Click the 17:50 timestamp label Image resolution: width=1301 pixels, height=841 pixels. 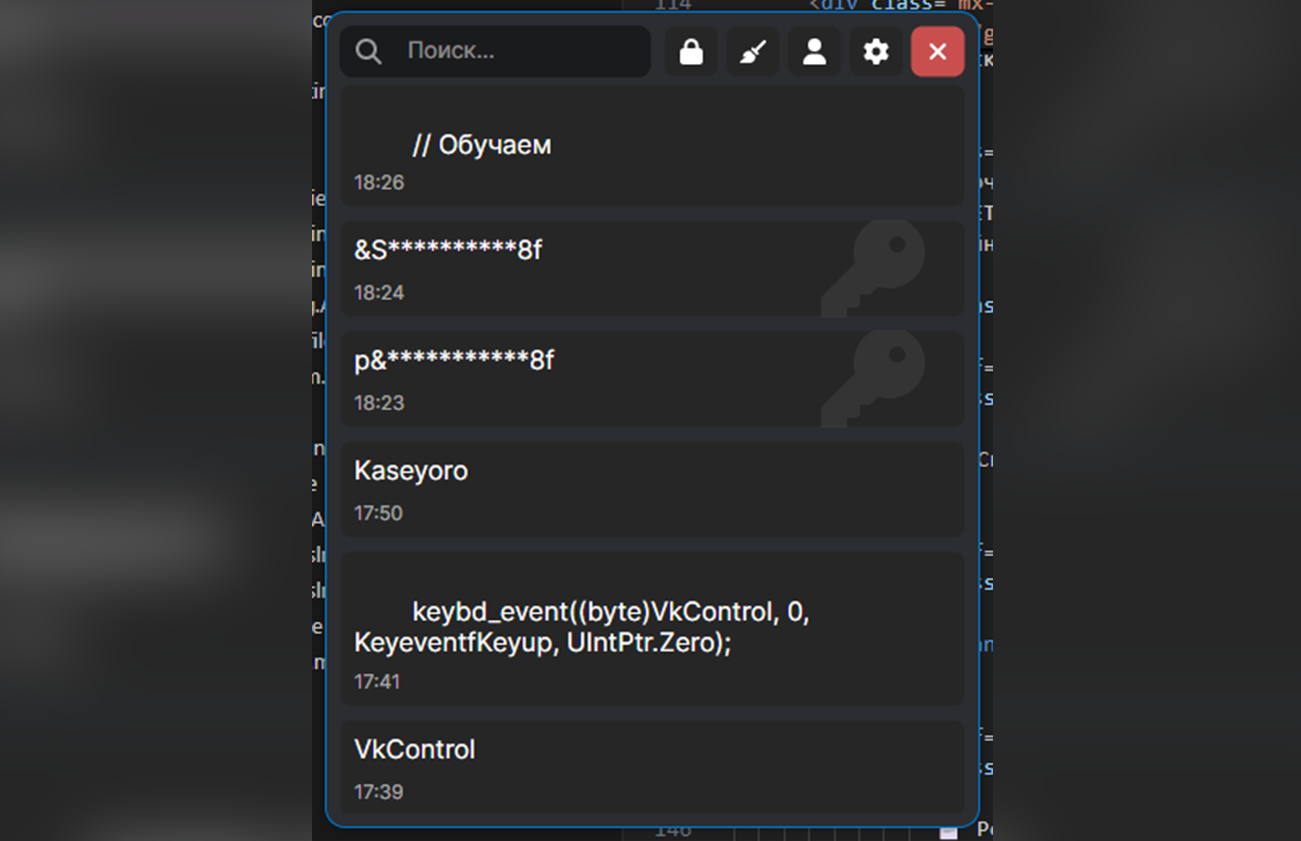(x=380, y=512)
